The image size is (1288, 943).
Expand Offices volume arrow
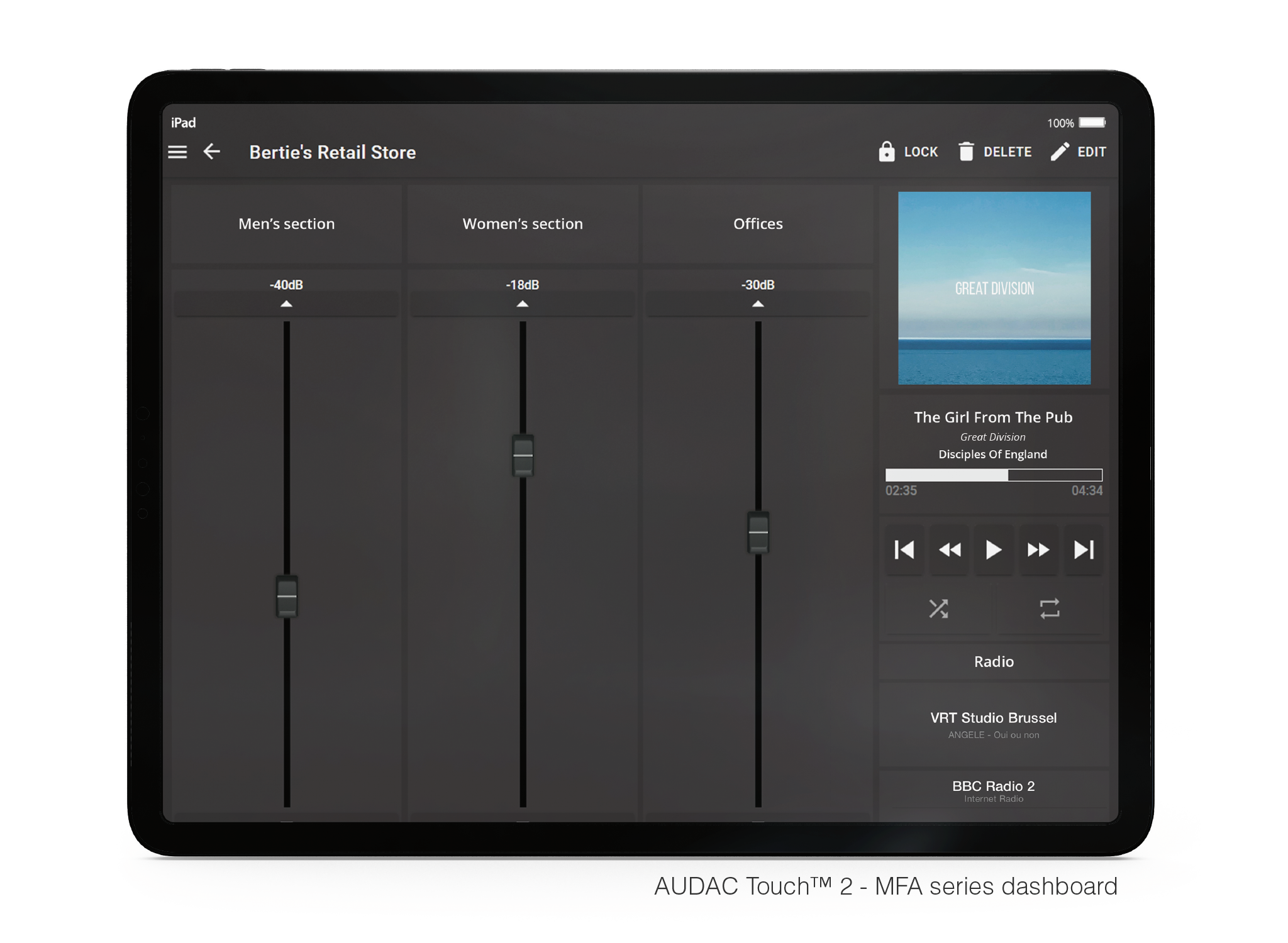(x=758, y=304)
